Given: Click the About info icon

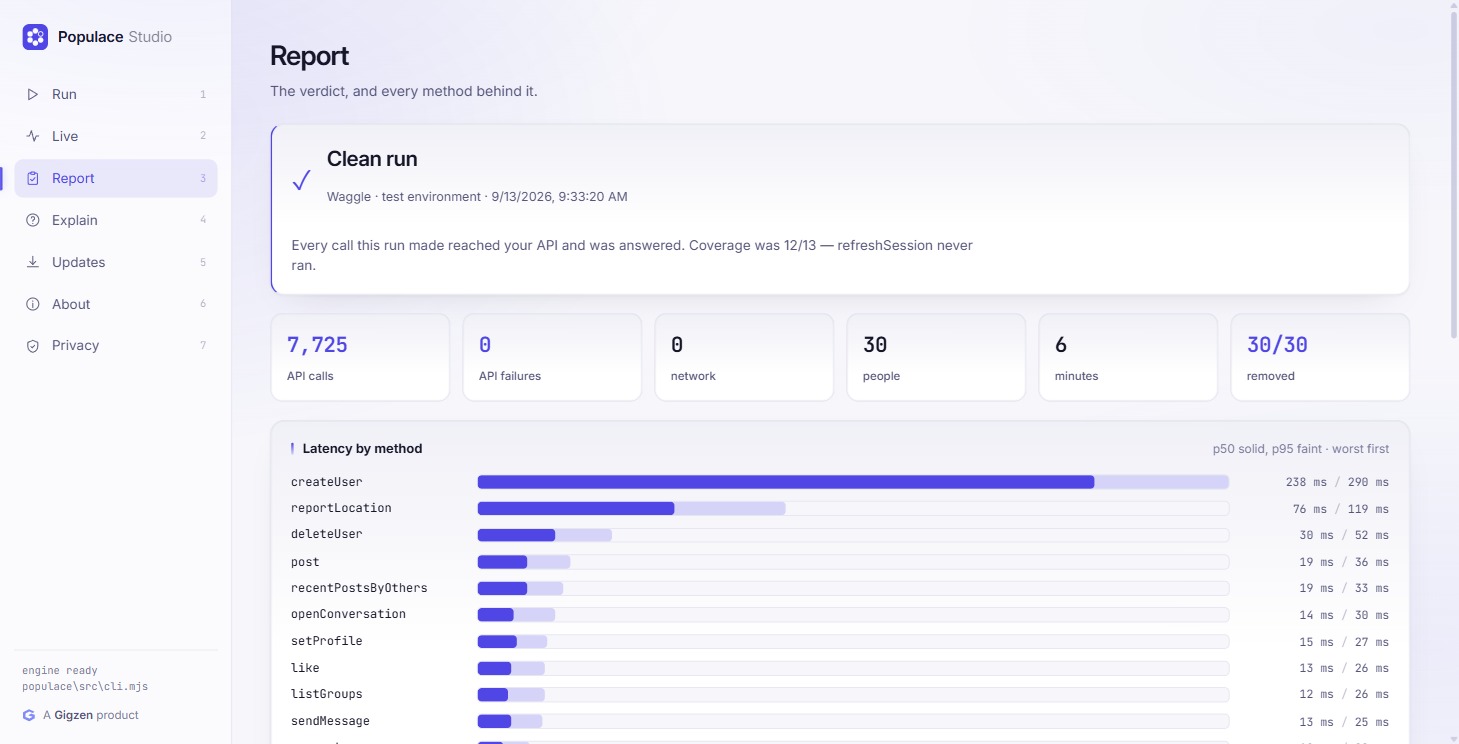Looking at the screenshot, I should (x=33, y=304).
